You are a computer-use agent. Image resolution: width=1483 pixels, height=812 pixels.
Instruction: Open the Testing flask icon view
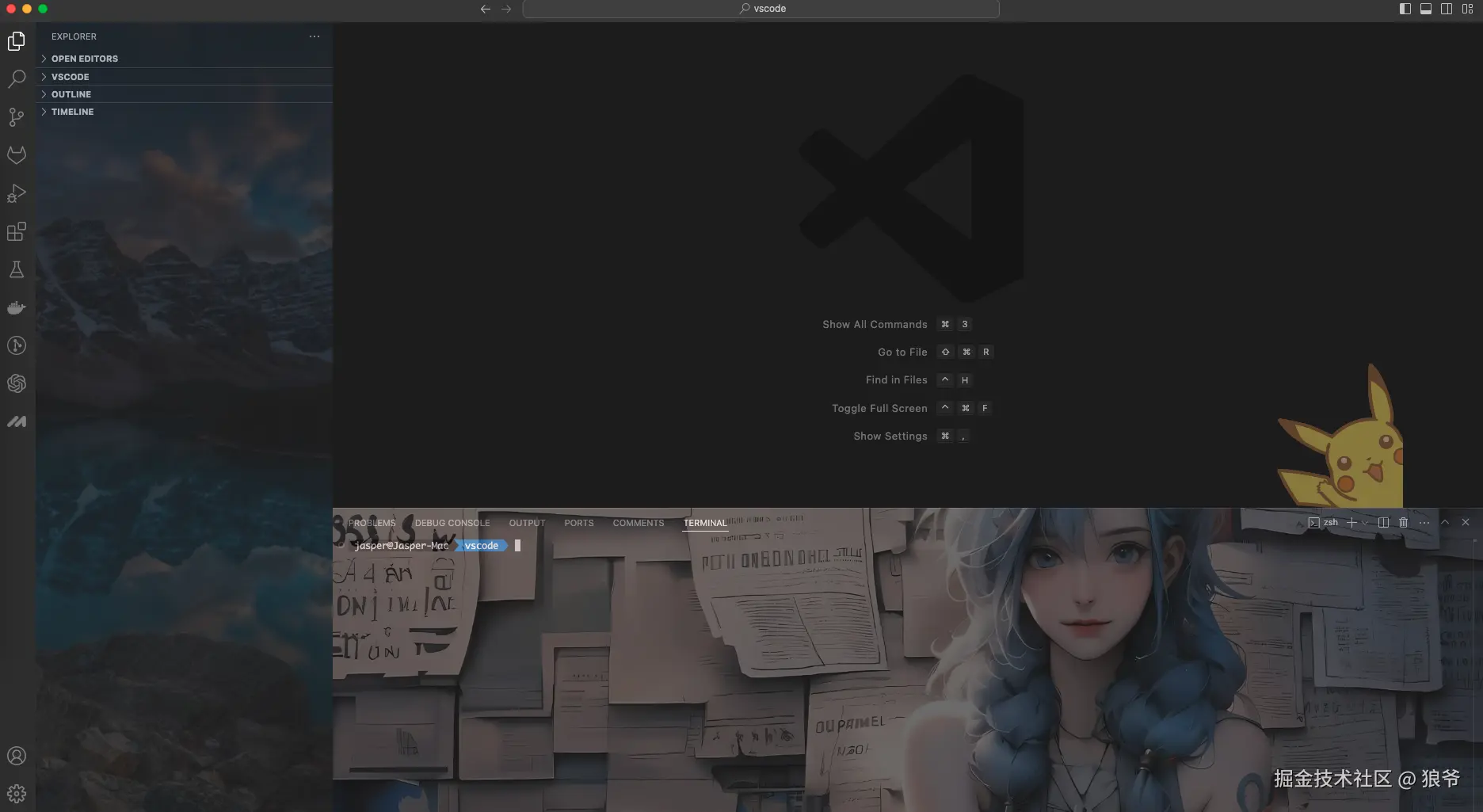(x=17, y=269)
